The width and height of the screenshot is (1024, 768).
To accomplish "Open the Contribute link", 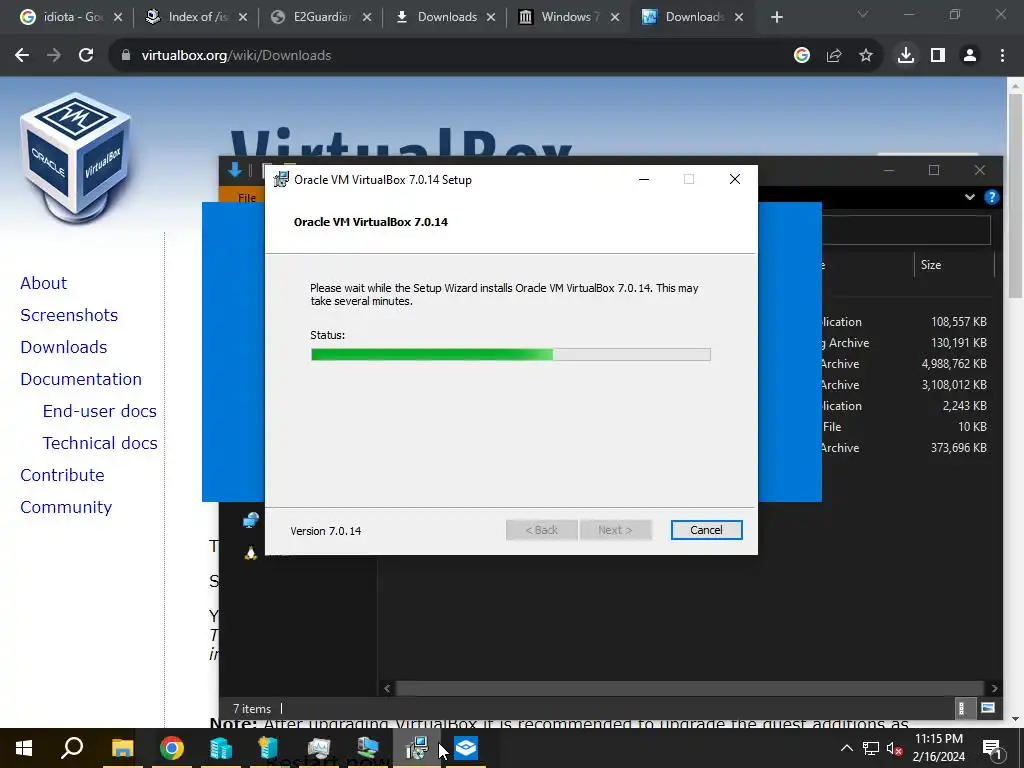I will (x=63, y=475).
